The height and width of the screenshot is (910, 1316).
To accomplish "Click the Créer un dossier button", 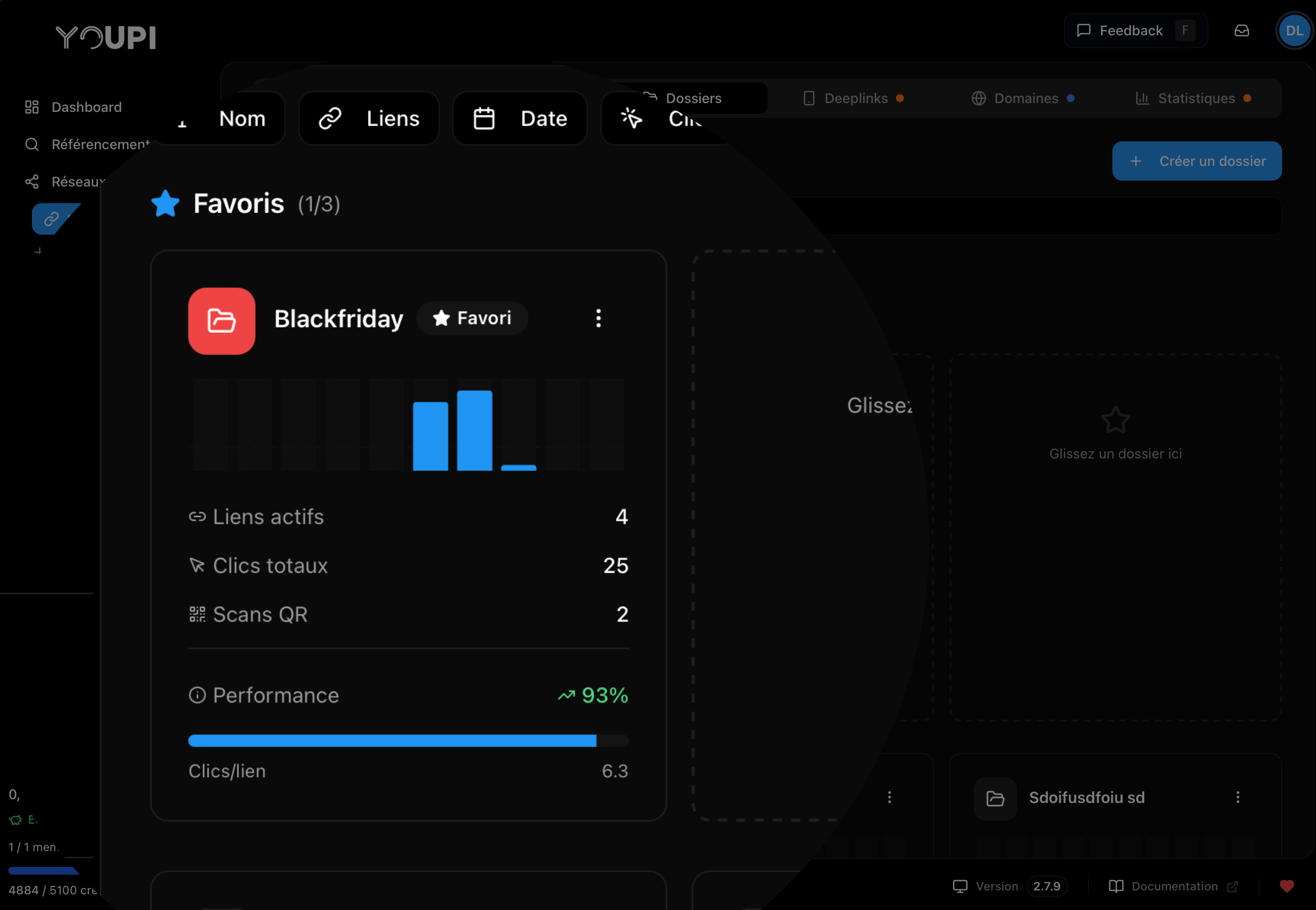I will coord(1196,161).
